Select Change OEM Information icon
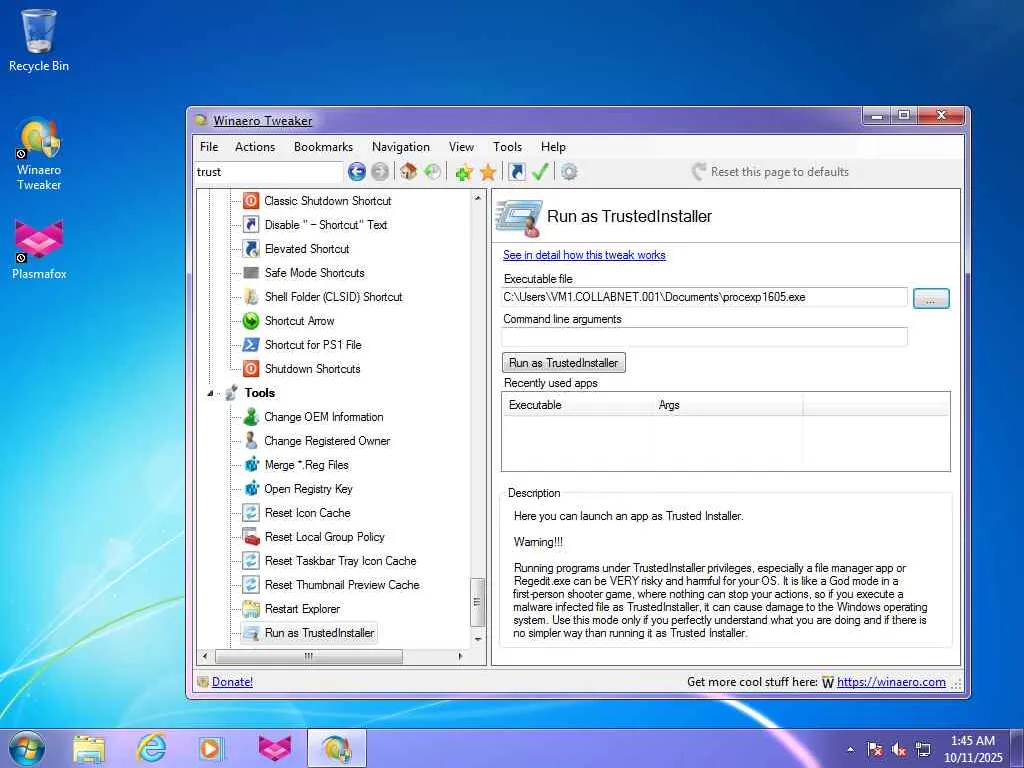 click(251, 417)
